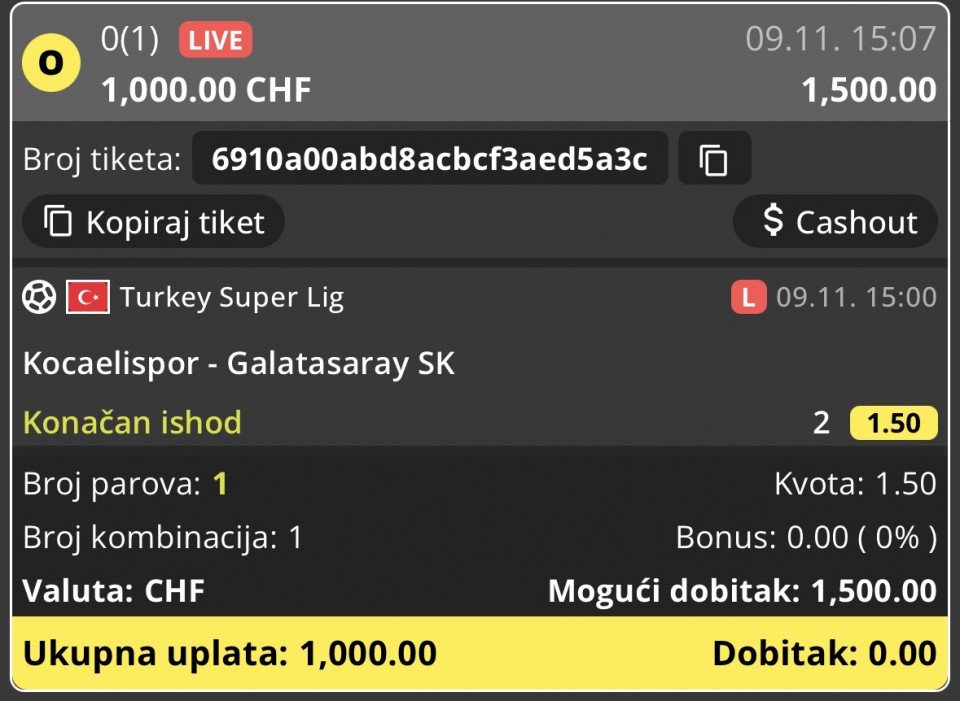Click the dollar sign in Cashout
The image size is (960, 701).
[x=773, y=220]
